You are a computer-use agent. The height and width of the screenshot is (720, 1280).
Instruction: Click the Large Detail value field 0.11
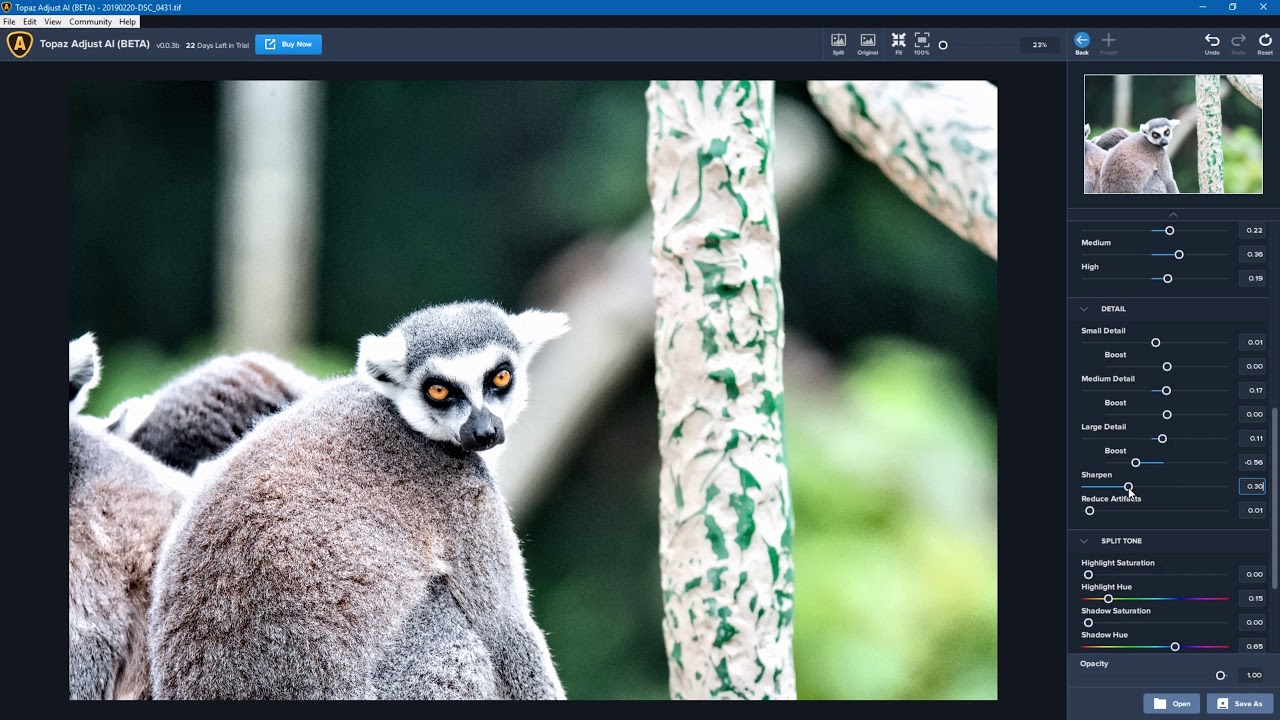[1253, 438]
